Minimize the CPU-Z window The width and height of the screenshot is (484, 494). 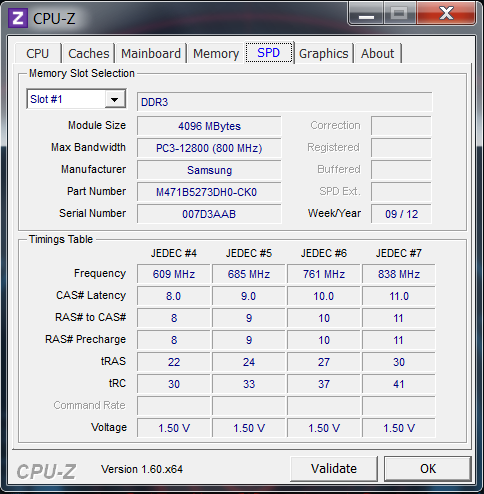point(366,14)
